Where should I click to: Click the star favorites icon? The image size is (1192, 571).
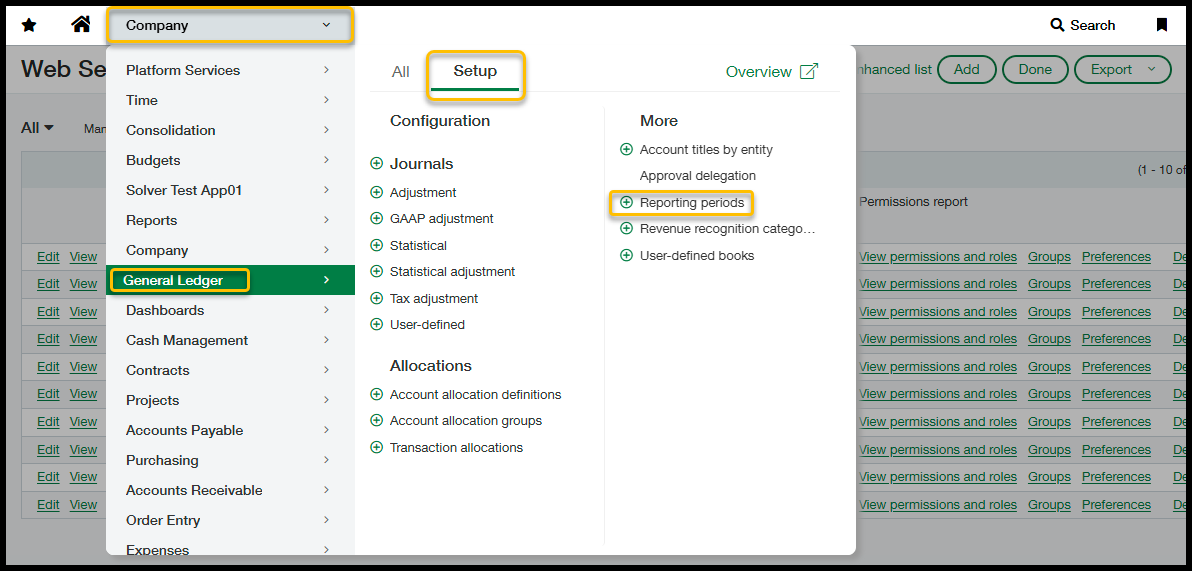29,25
